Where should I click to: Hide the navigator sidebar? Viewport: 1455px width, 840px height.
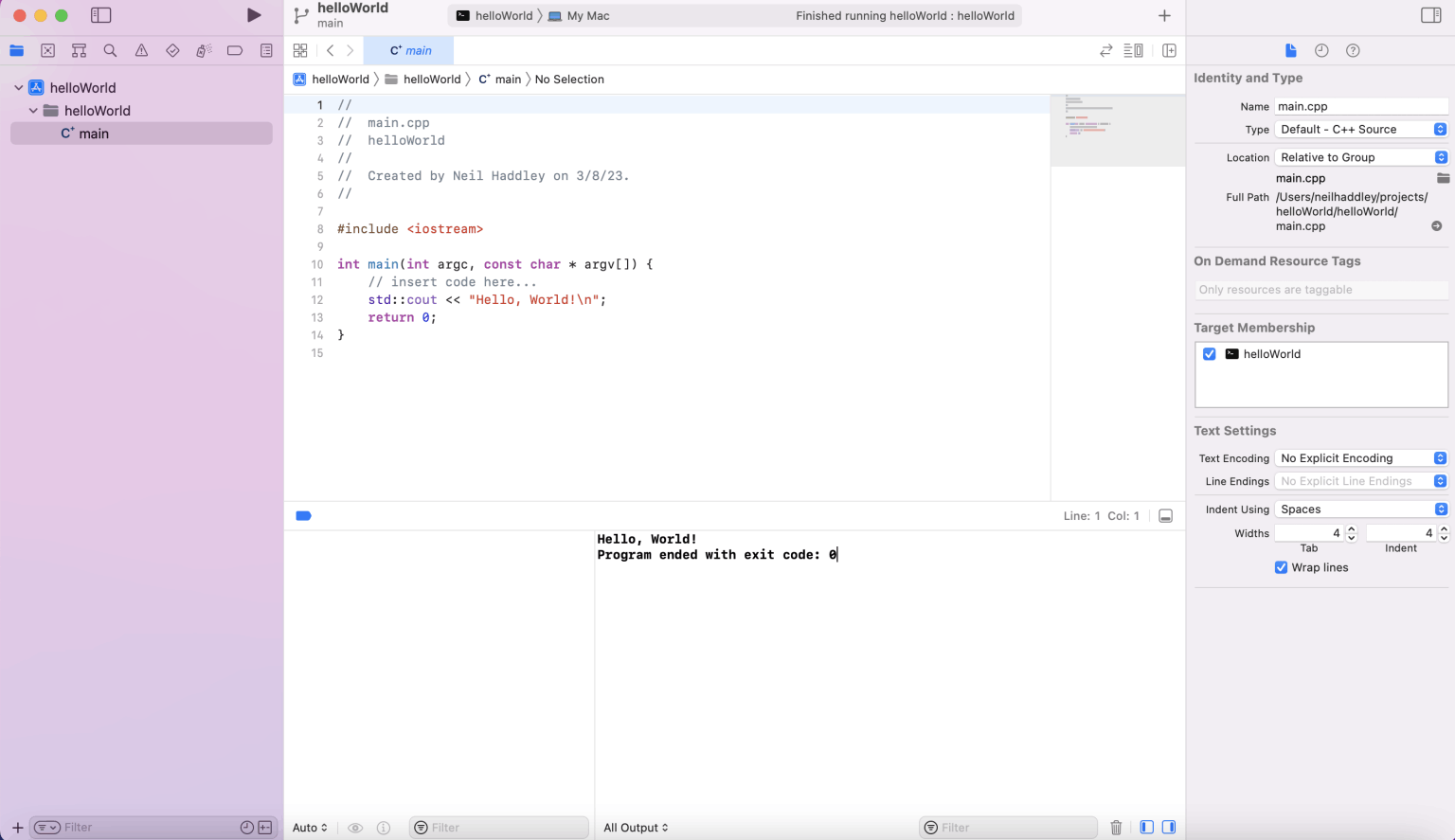(100, 15)
